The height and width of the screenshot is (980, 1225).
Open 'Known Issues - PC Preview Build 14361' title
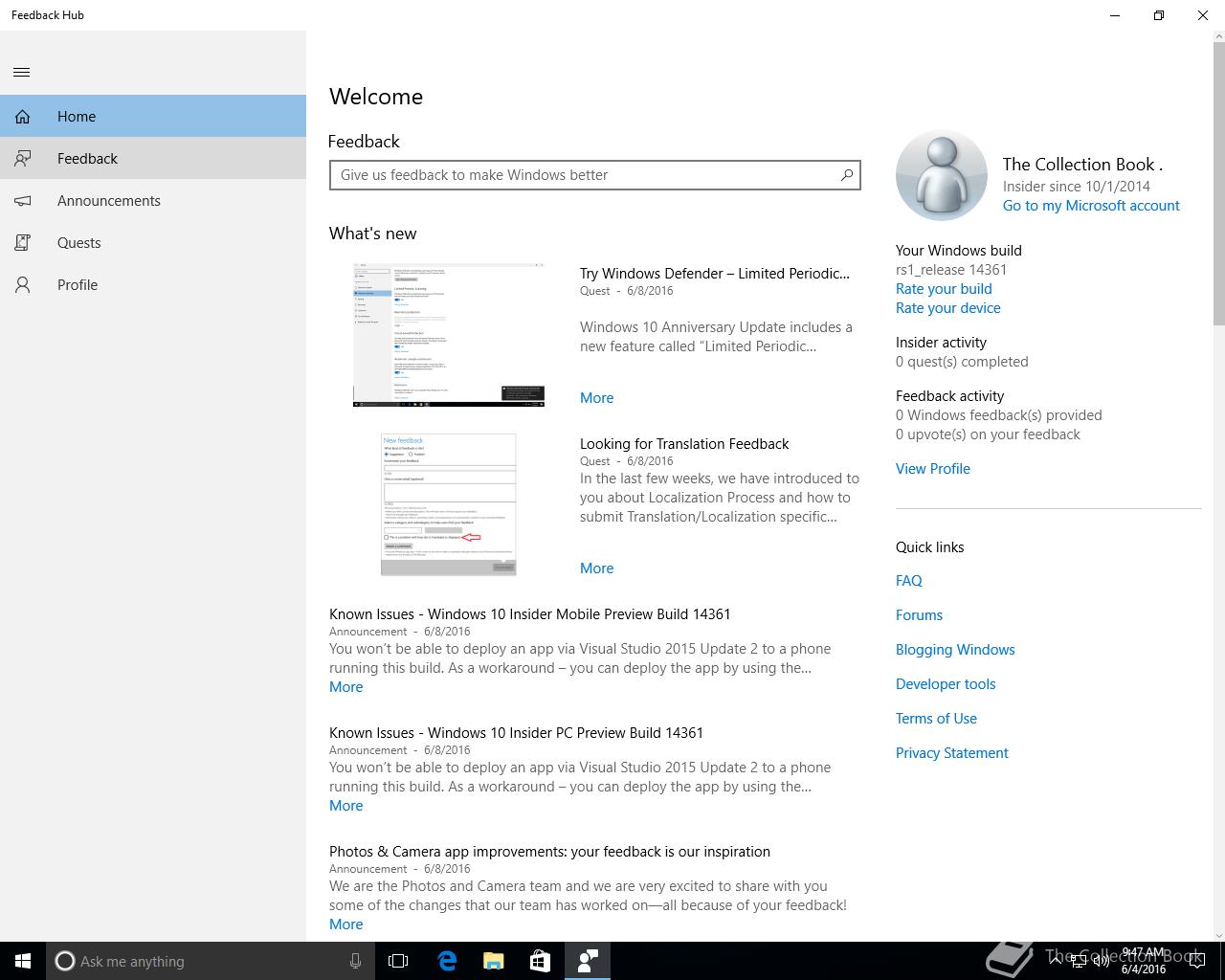click(517, 733)
